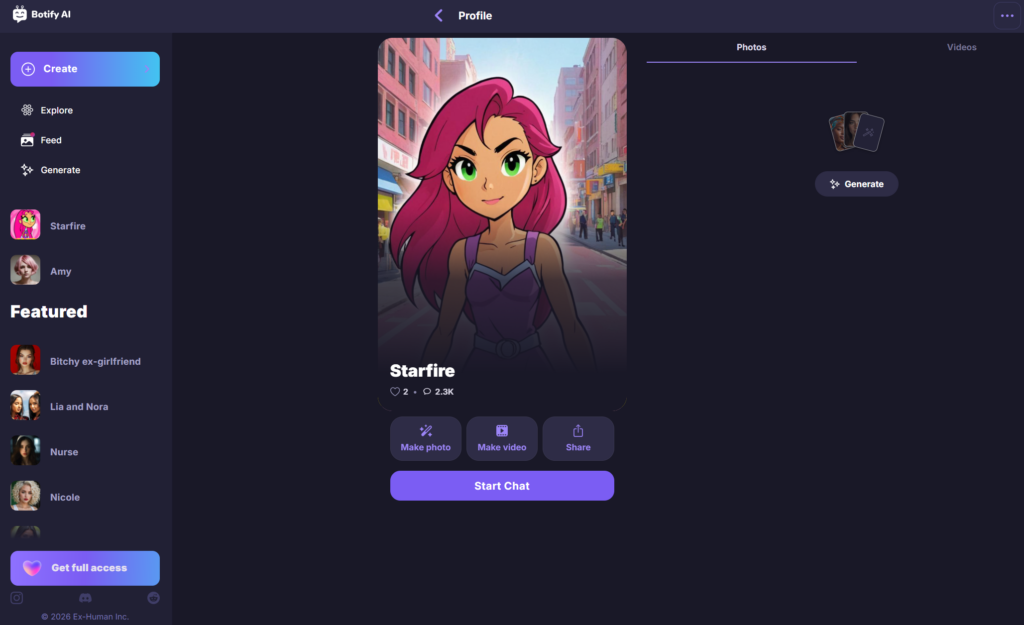The height and width of the screenshot is (625, 1024).
Task: Open the Instagram link icon
Action: 17,598
